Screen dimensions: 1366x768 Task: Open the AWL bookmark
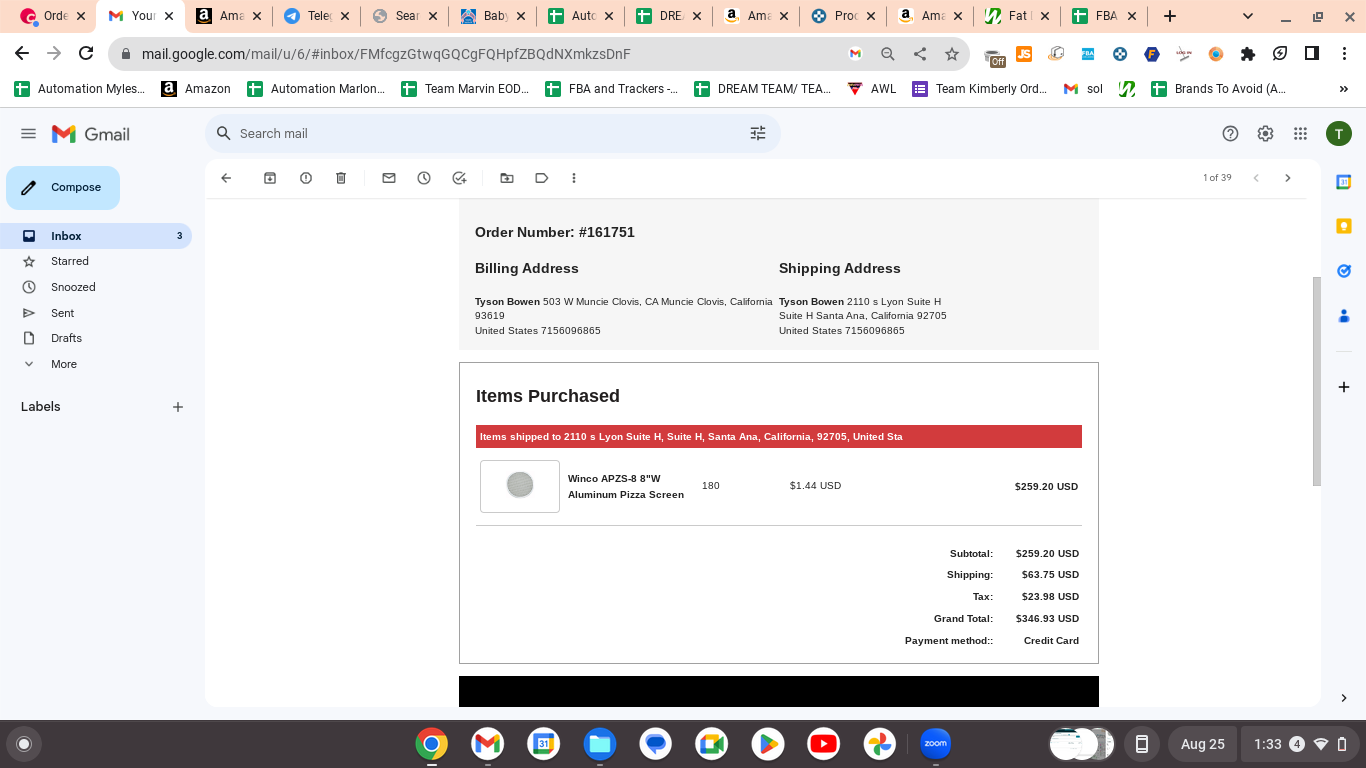[872, 89]
